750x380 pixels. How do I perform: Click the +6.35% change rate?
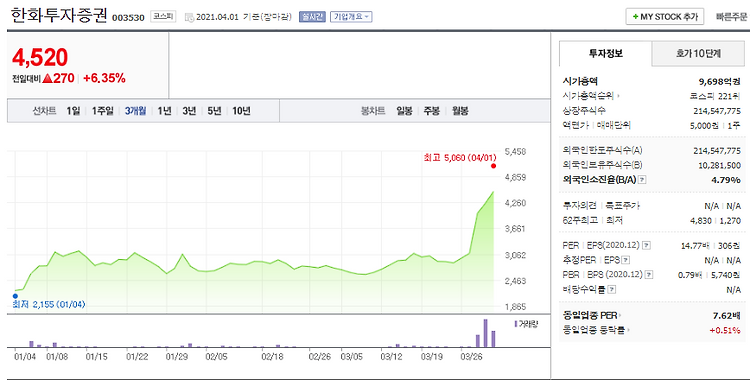coord(104,78)
